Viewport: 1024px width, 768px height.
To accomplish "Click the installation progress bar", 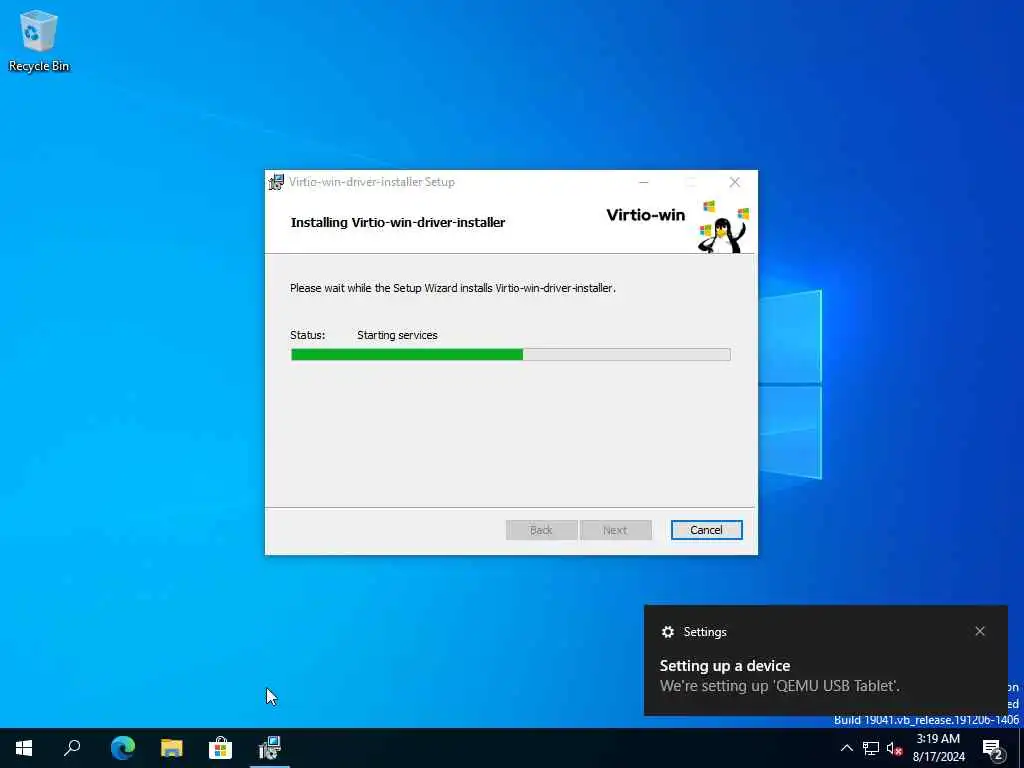I will point(511,355).
